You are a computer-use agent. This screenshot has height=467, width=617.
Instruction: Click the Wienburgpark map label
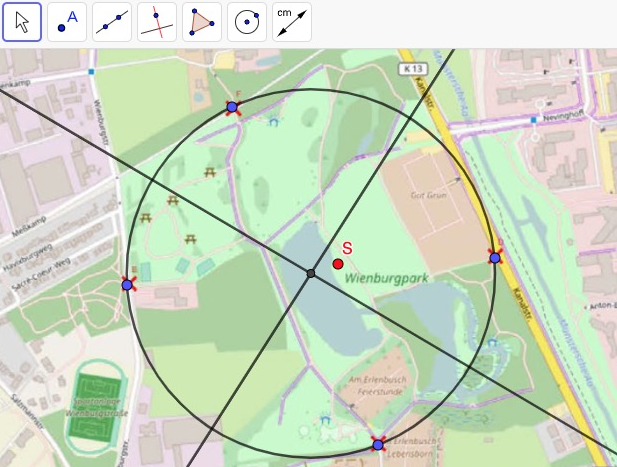(x=379, y=281)
